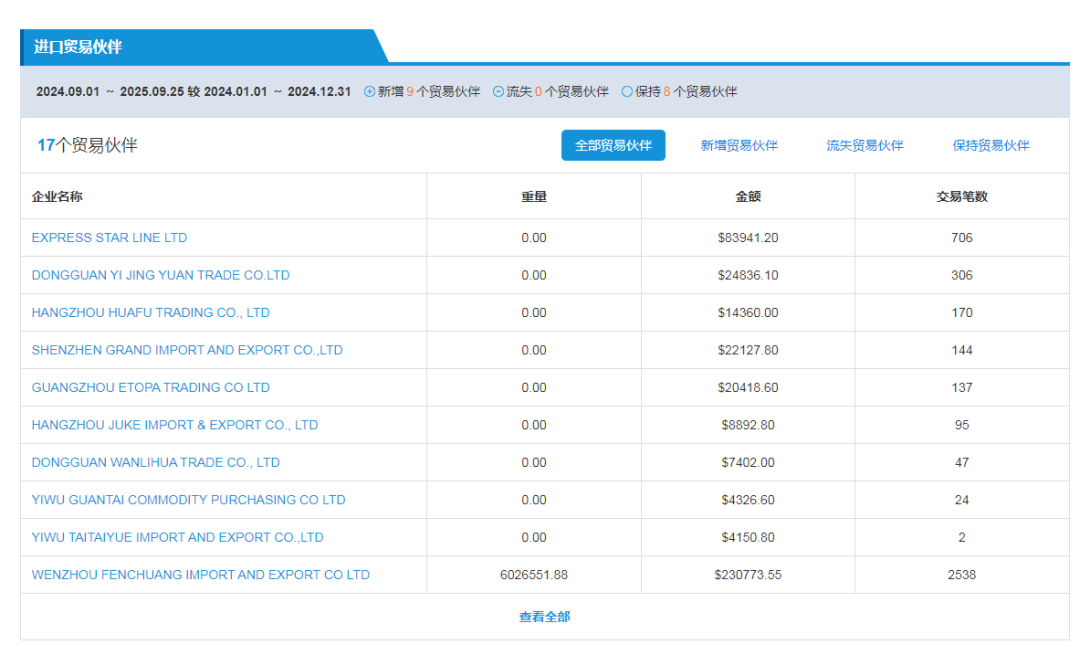
Task: Switch to the 新增贸易伙伴 tab
Action: point(739,146)
